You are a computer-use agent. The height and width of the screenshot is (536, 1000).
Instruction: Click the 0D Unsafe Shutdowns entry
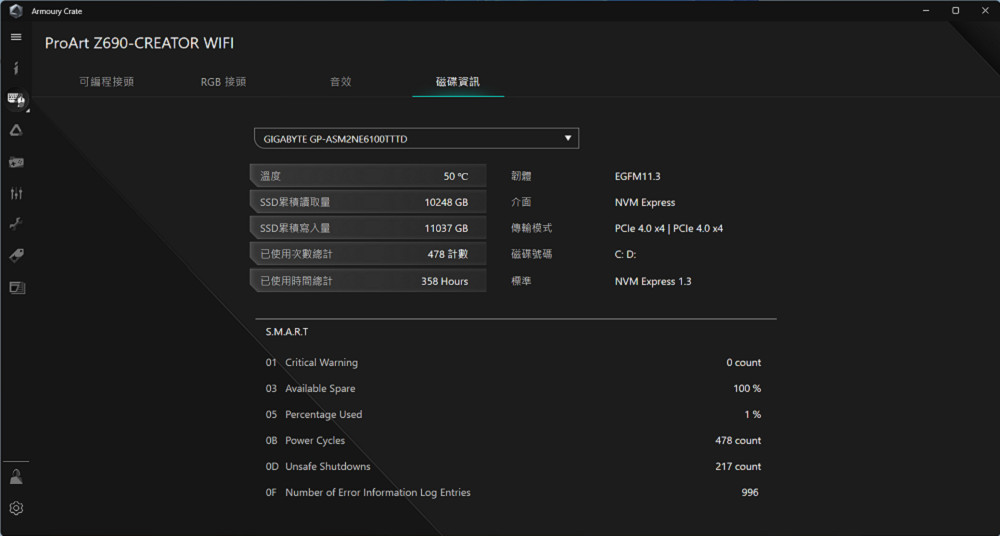pos(318,466)
